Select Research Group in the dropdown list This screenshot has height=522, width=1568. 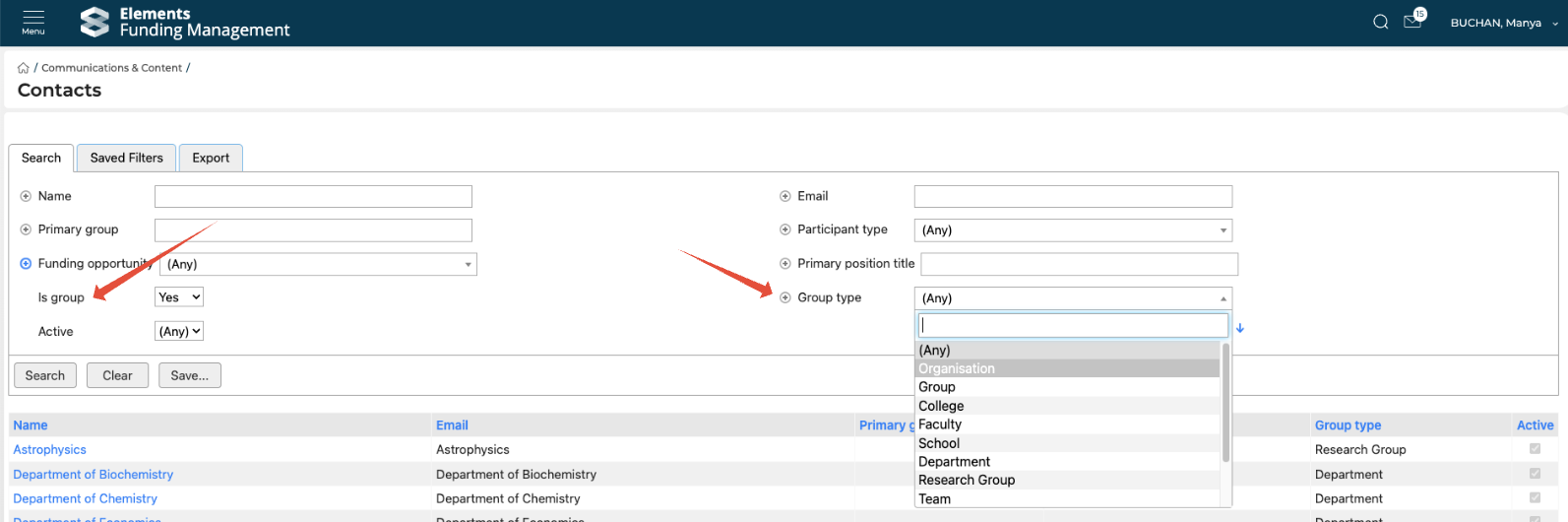(x=967, y=480)
